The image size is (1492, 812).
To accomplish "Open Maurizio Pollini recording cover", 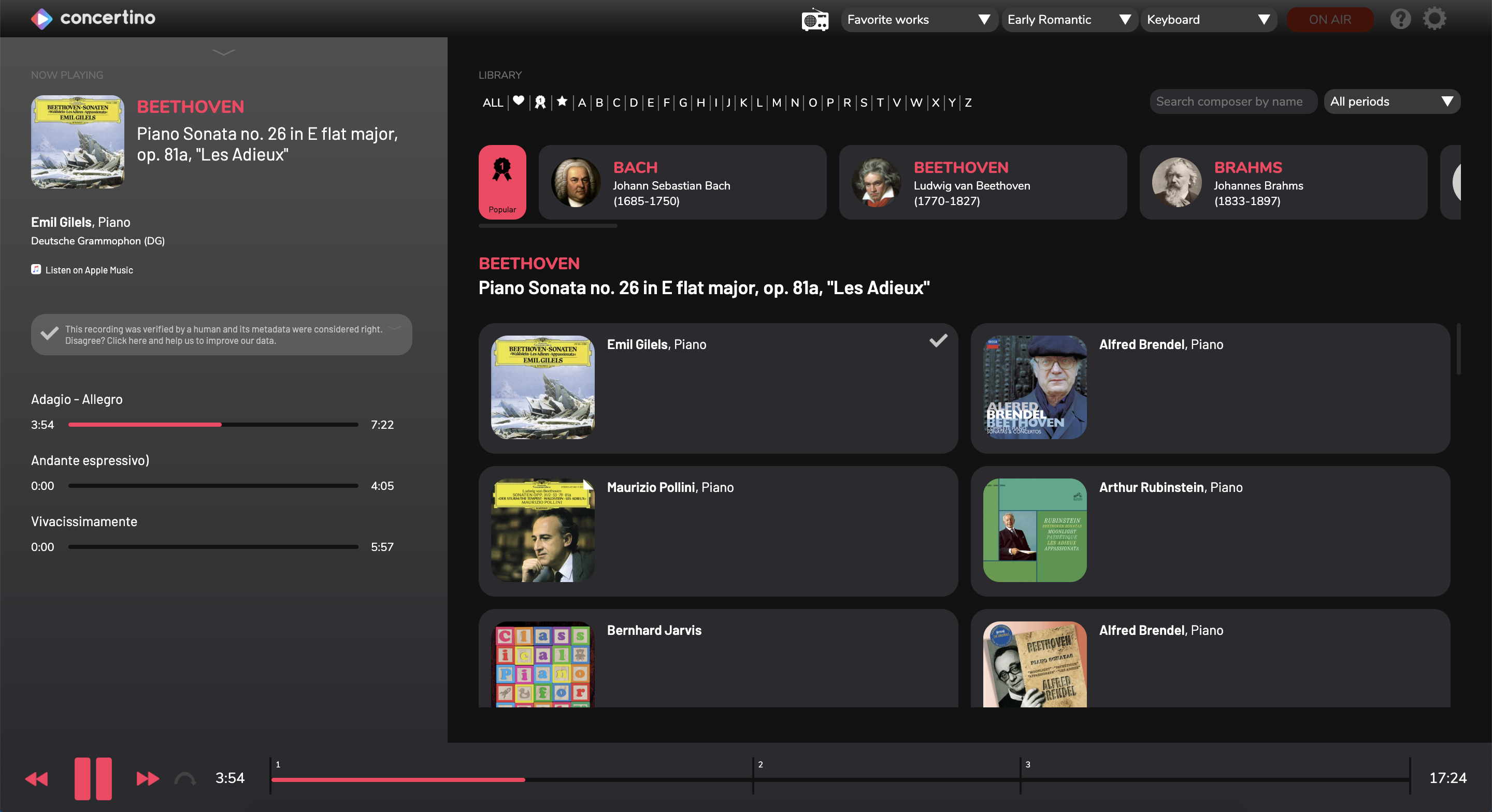I will (x=543, y=530).
